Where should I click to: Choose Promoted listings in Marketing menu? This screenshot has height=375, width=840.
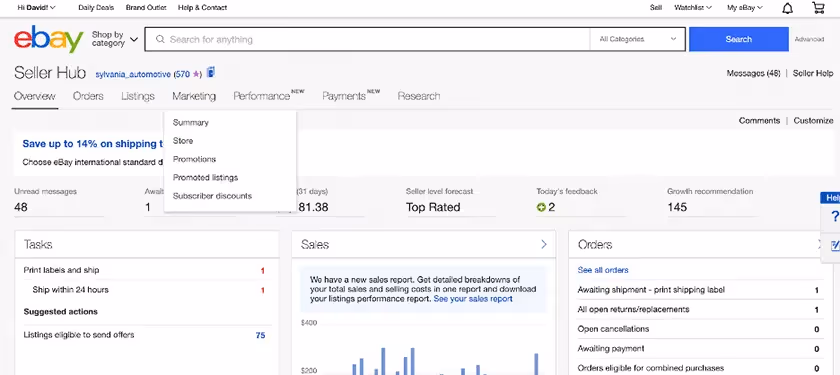[x=205, y=177]
